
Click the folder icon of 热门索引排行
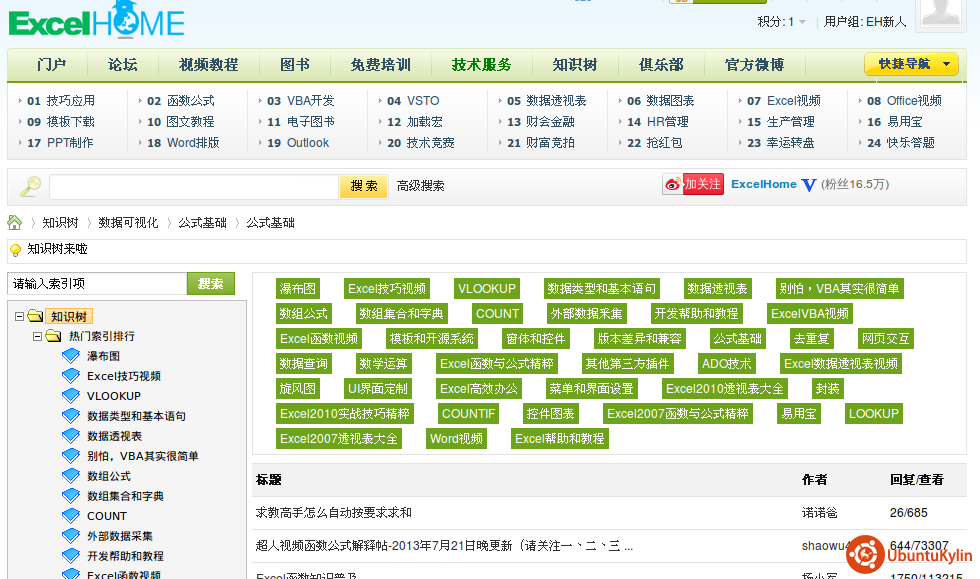coord(54,336)
